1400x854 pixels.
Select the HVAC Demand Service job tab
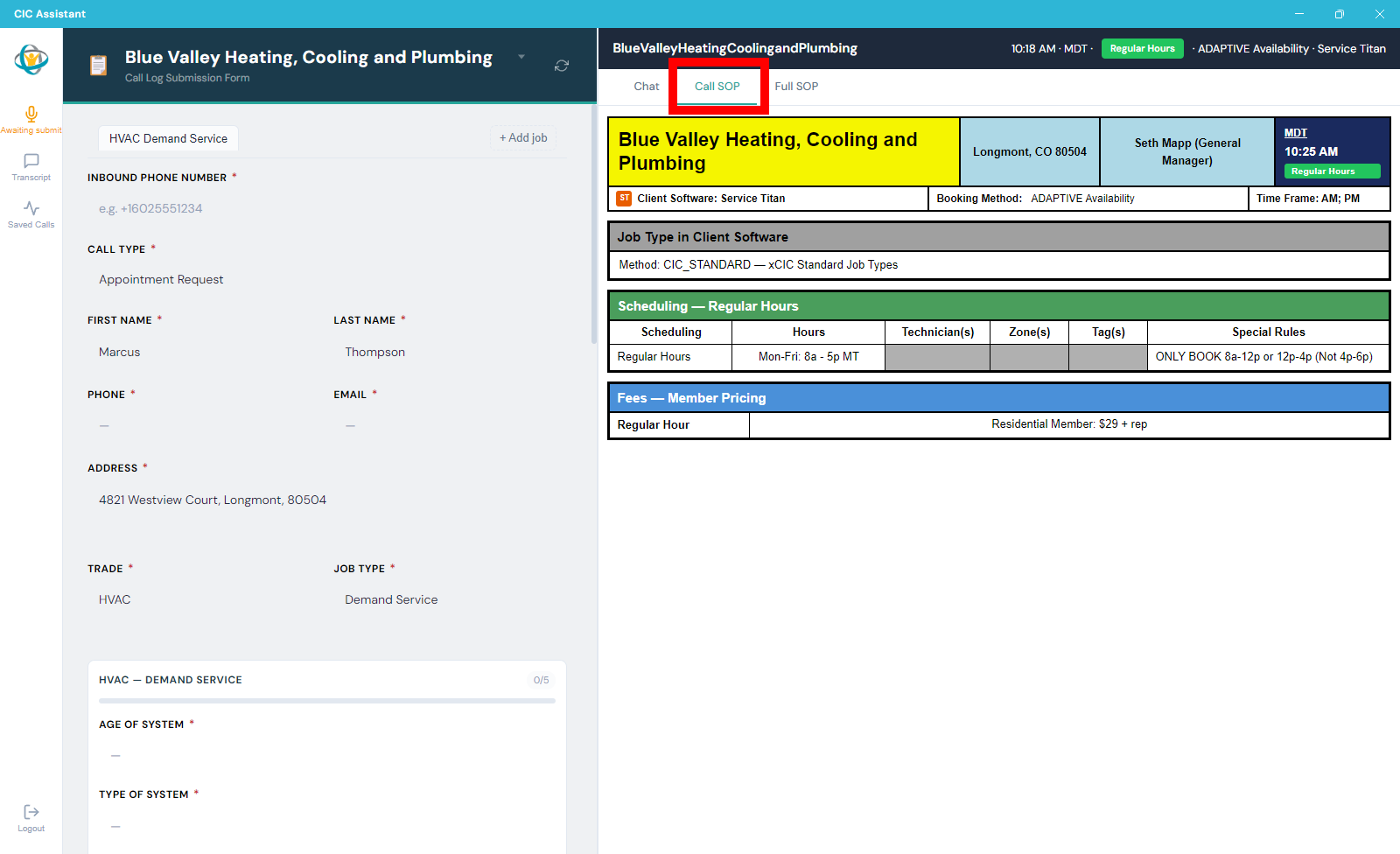coord(168,138)
